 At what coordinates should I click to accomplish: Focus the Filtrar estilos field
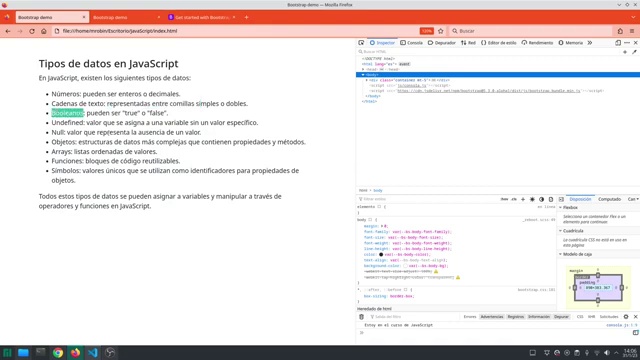[427, 199]
